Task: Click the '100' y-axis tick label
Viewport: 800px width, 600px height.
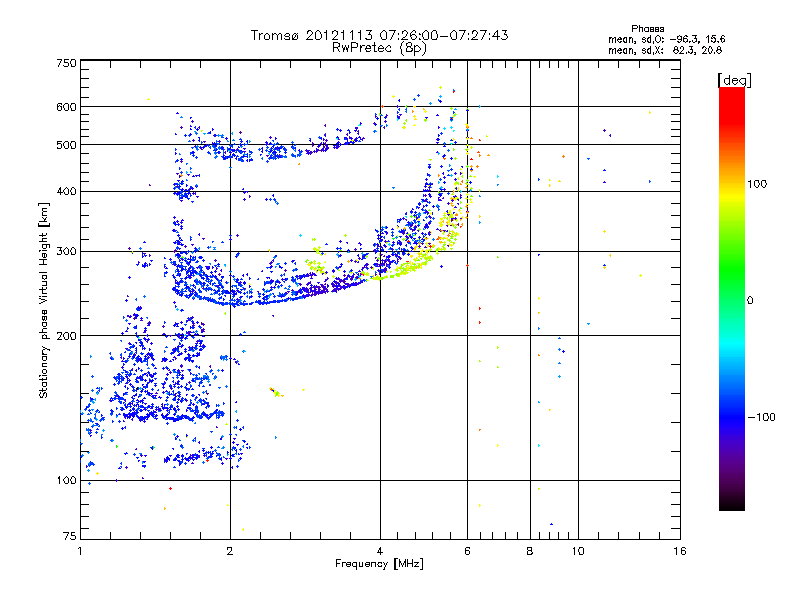Action: 66,481
